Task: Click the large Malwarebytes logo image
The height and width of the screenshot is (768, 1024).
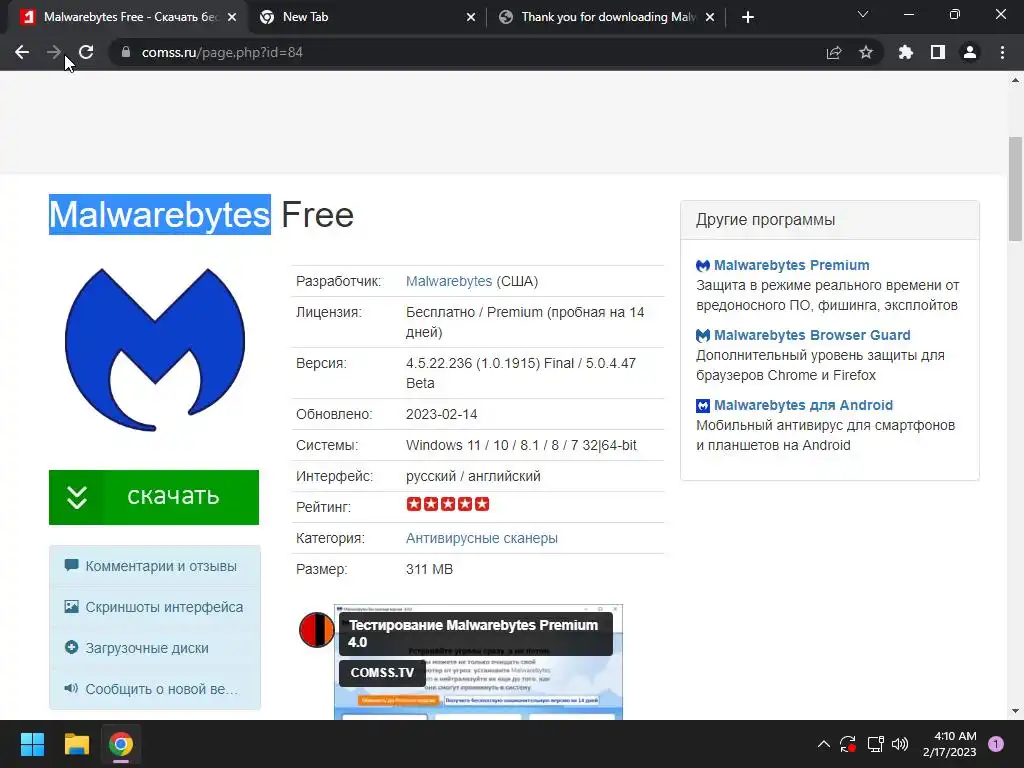Action: click(155, 349)
